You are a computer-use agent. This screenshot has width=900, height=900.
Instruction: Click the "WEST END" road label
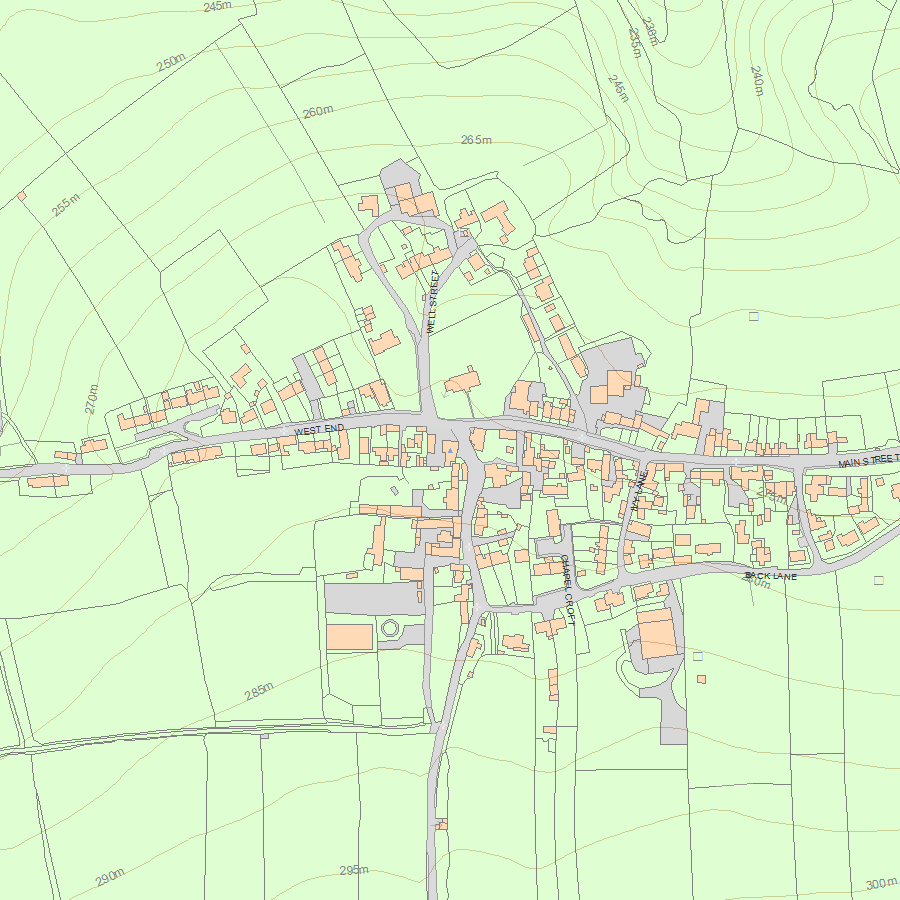coord(319,429)
